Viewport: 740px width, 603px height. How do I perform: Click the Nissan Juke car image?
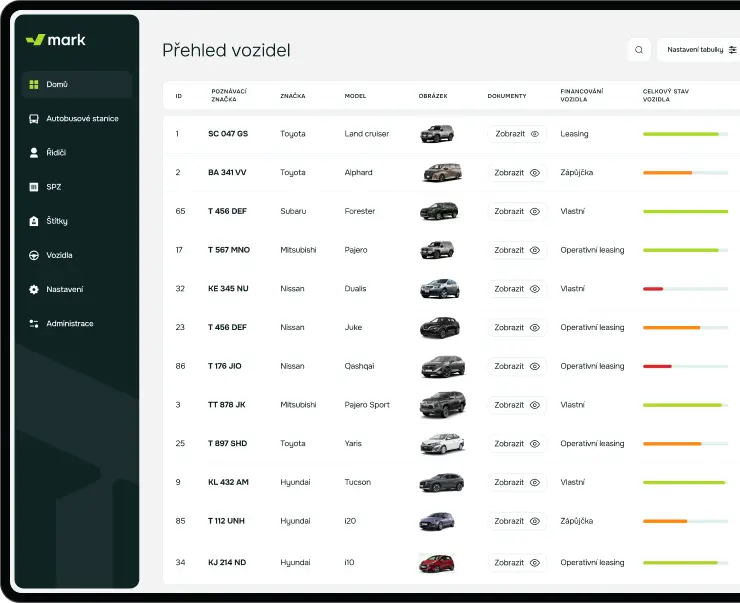coord(439,327)
